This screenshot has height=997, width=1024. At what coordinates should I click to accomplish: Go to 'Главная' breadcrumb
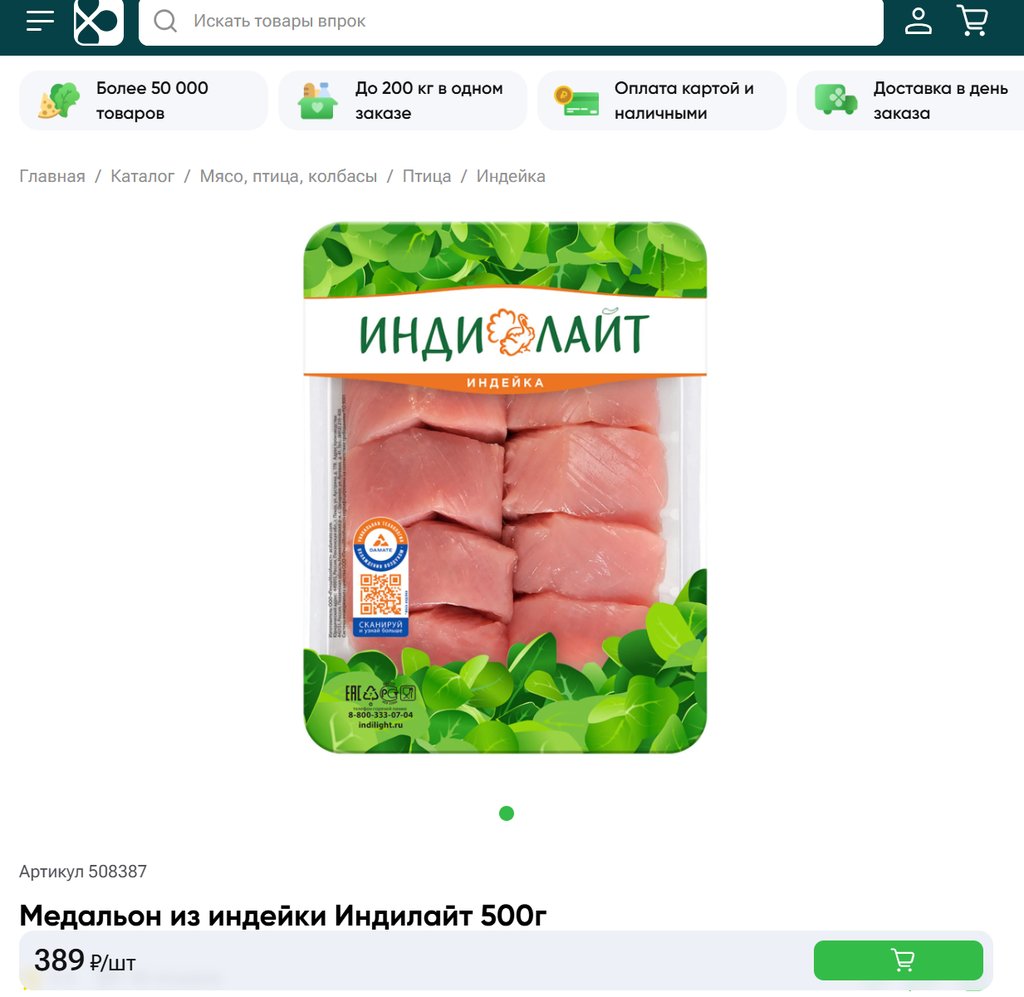click(x=52, y=176)
